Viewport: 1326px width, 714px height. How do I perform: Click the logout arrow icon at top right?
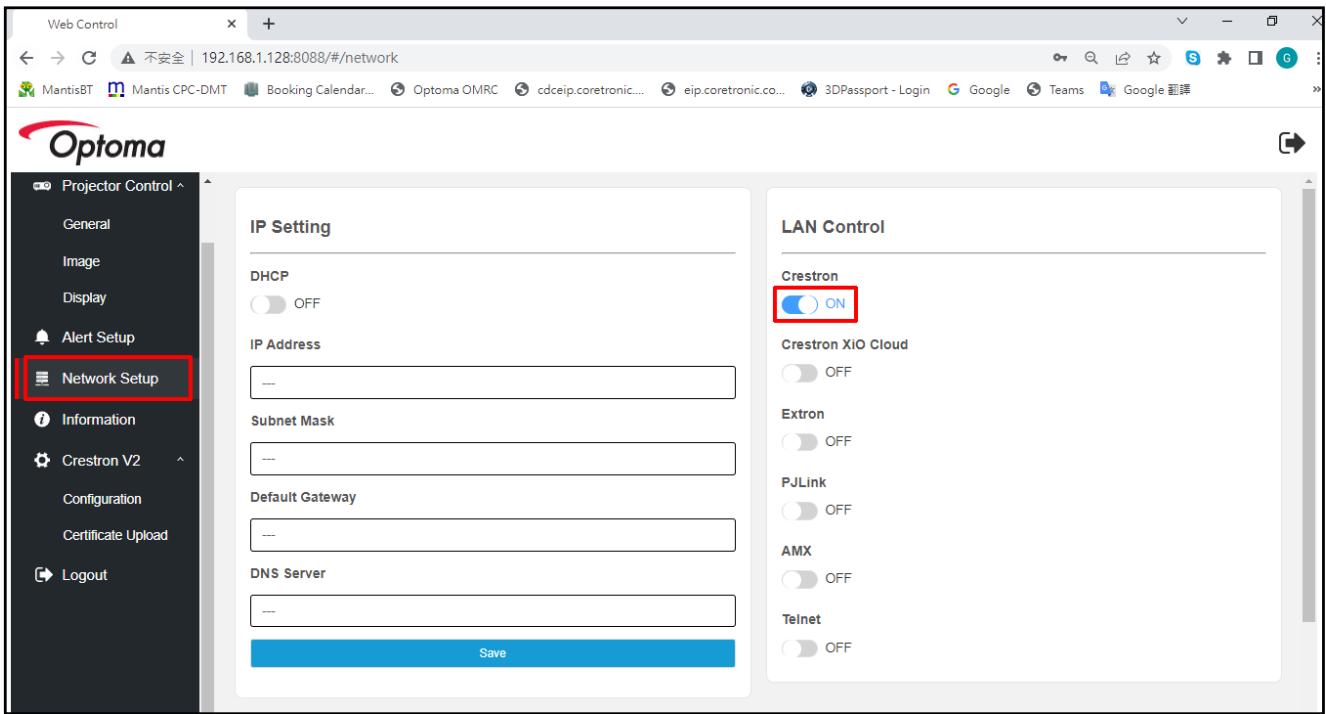[x=1292, y=144]
